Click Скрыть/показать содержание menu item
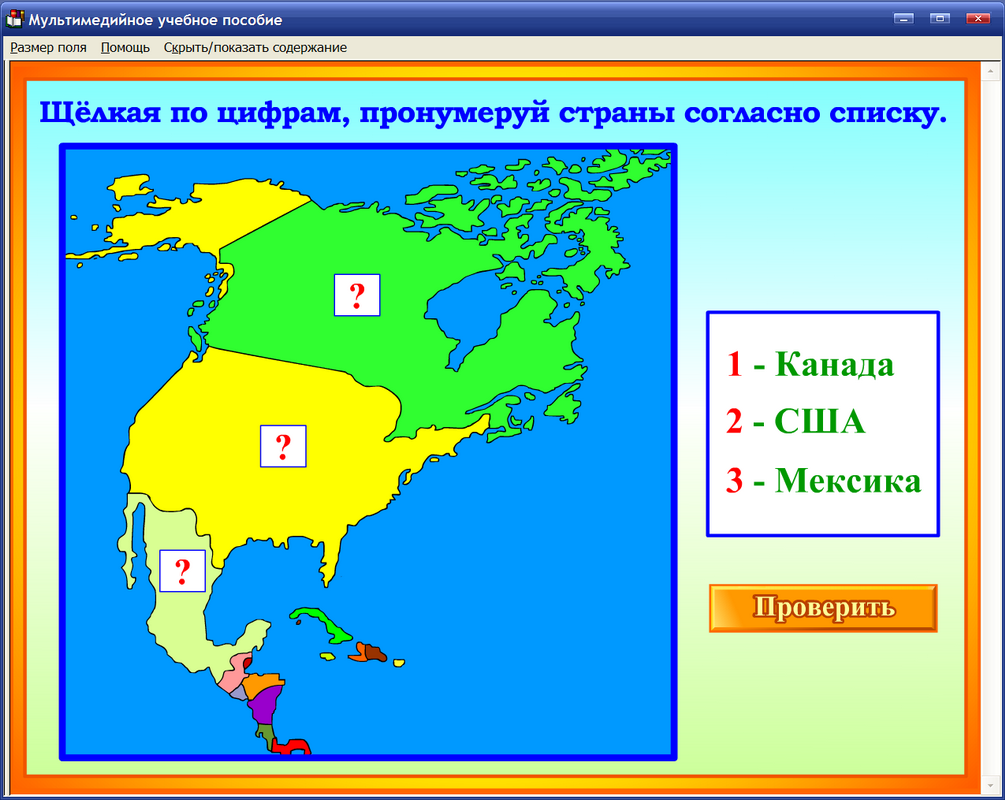This screenshot has height=800, width=1005. (x=255, y=47)
